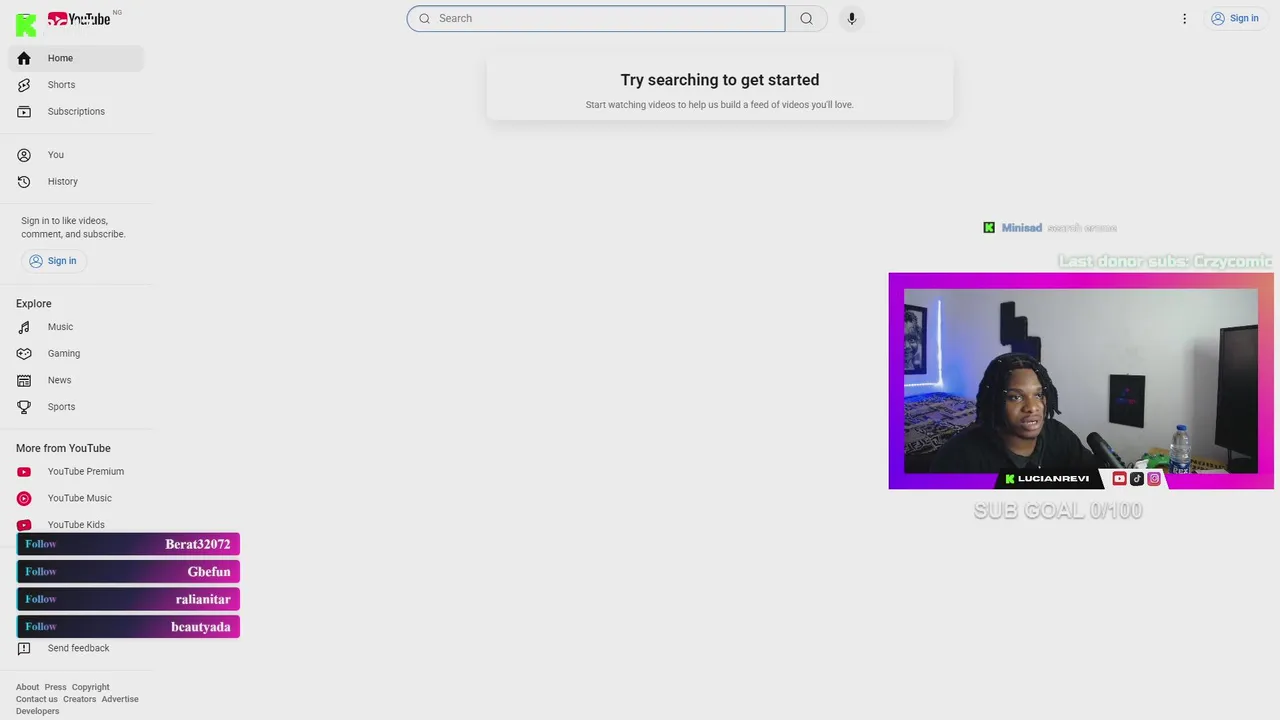Image resolution: width=1280 pixels, height=720 pixels.
Task: Browse Gaming under Explore
Action: pyautogui.click(x=76, y=353)
